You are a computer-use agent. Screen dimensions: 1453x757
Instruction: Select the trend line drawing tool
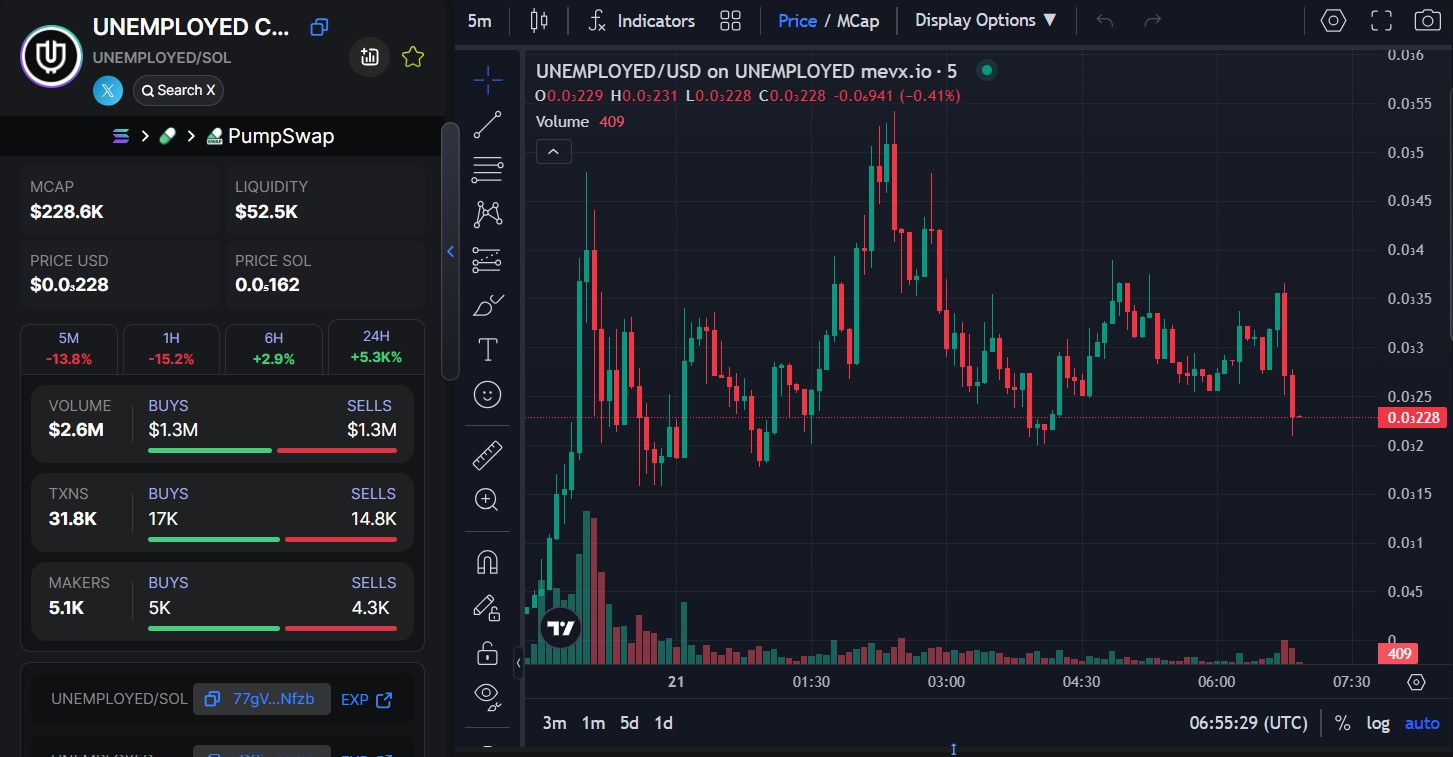coord(487,125)
